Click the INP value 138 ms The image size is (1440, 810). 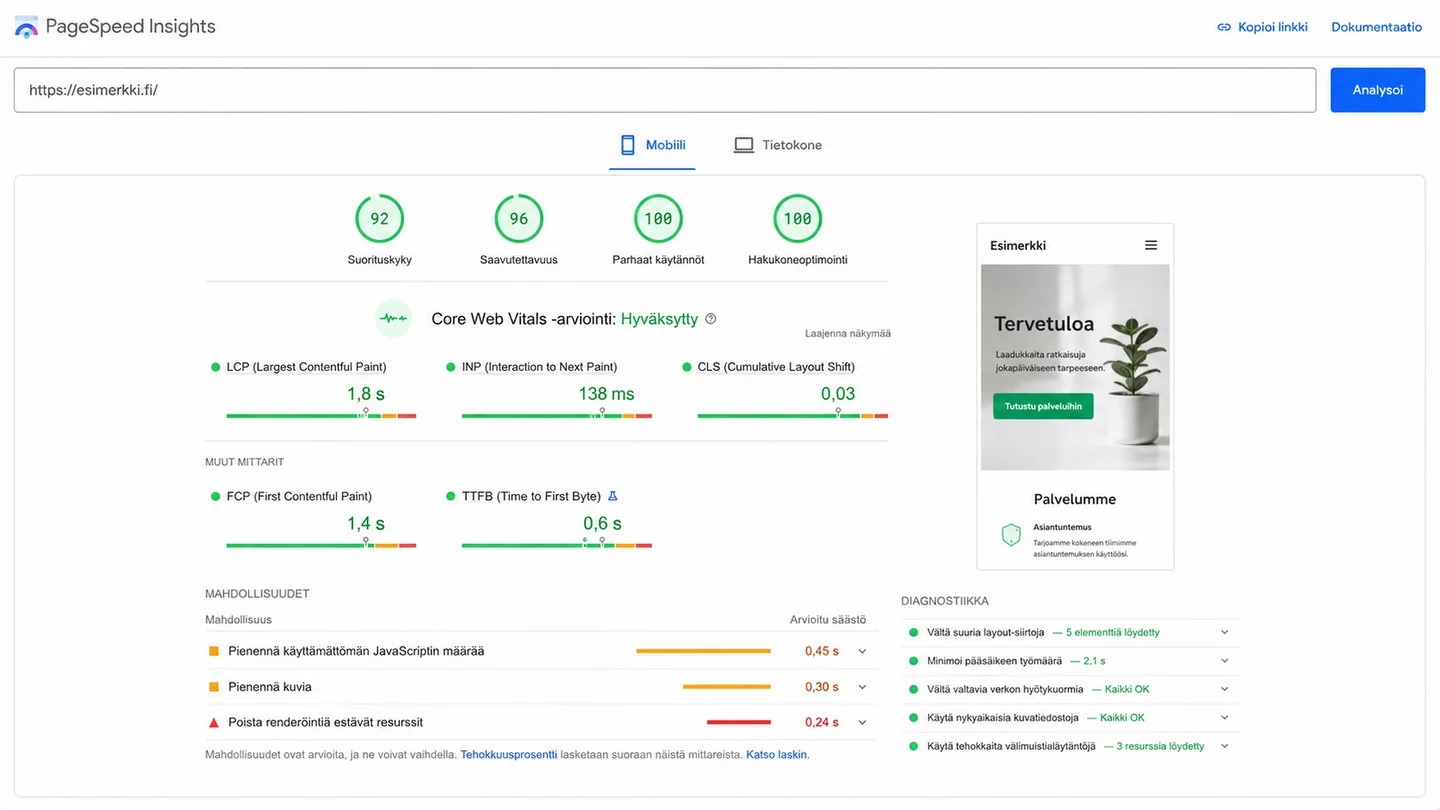[606, 394]
